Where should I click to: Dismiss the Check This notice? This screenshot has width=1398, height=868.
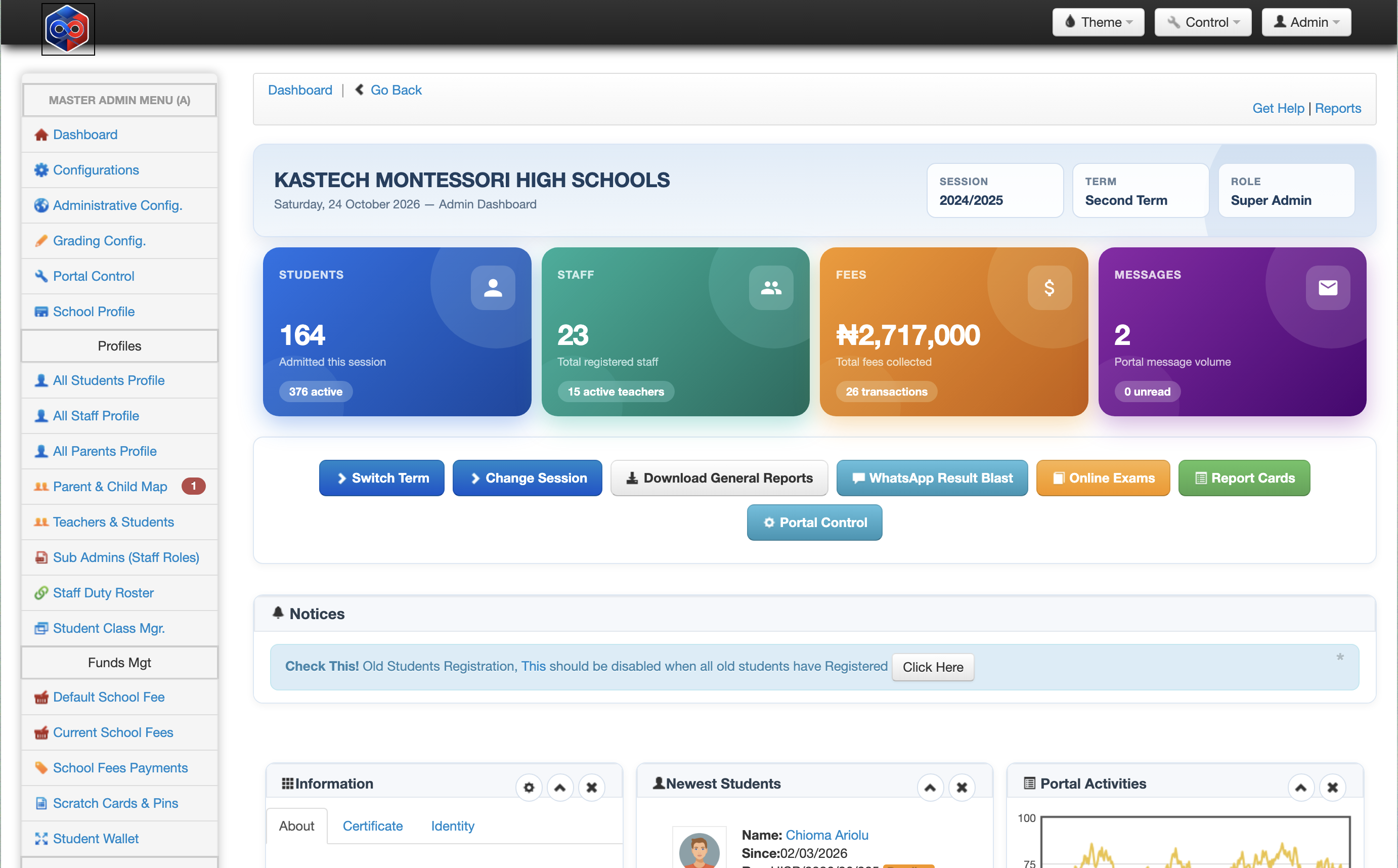point(1339,657)
